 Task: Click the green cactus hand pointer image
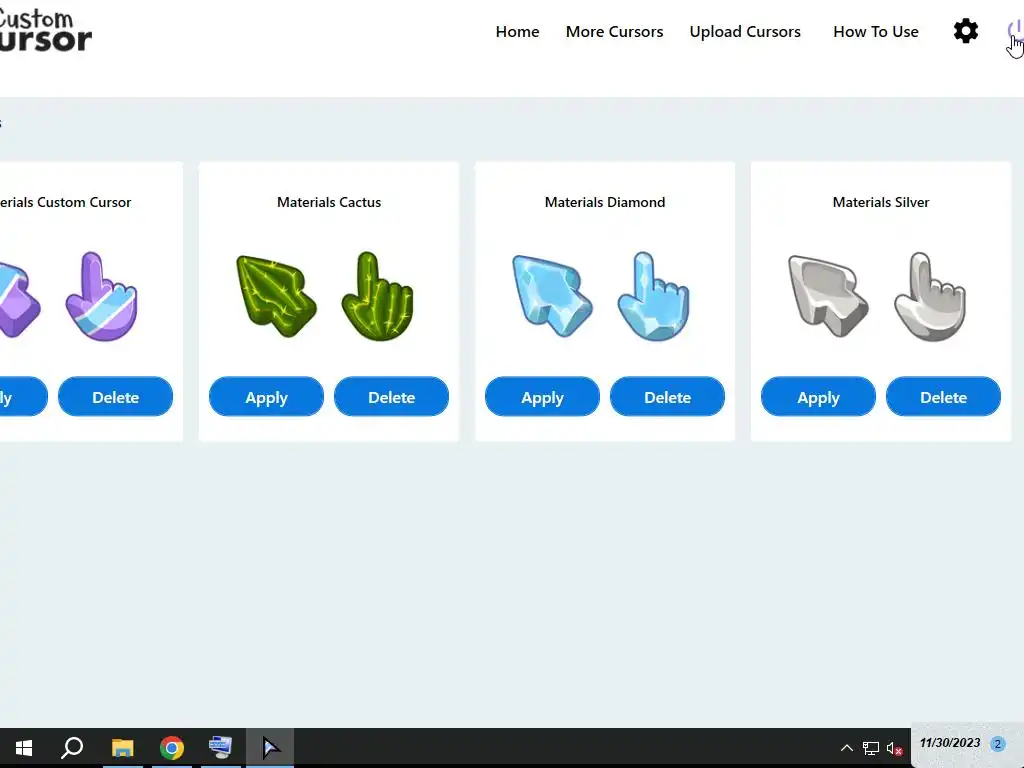[x=377, y=296]
